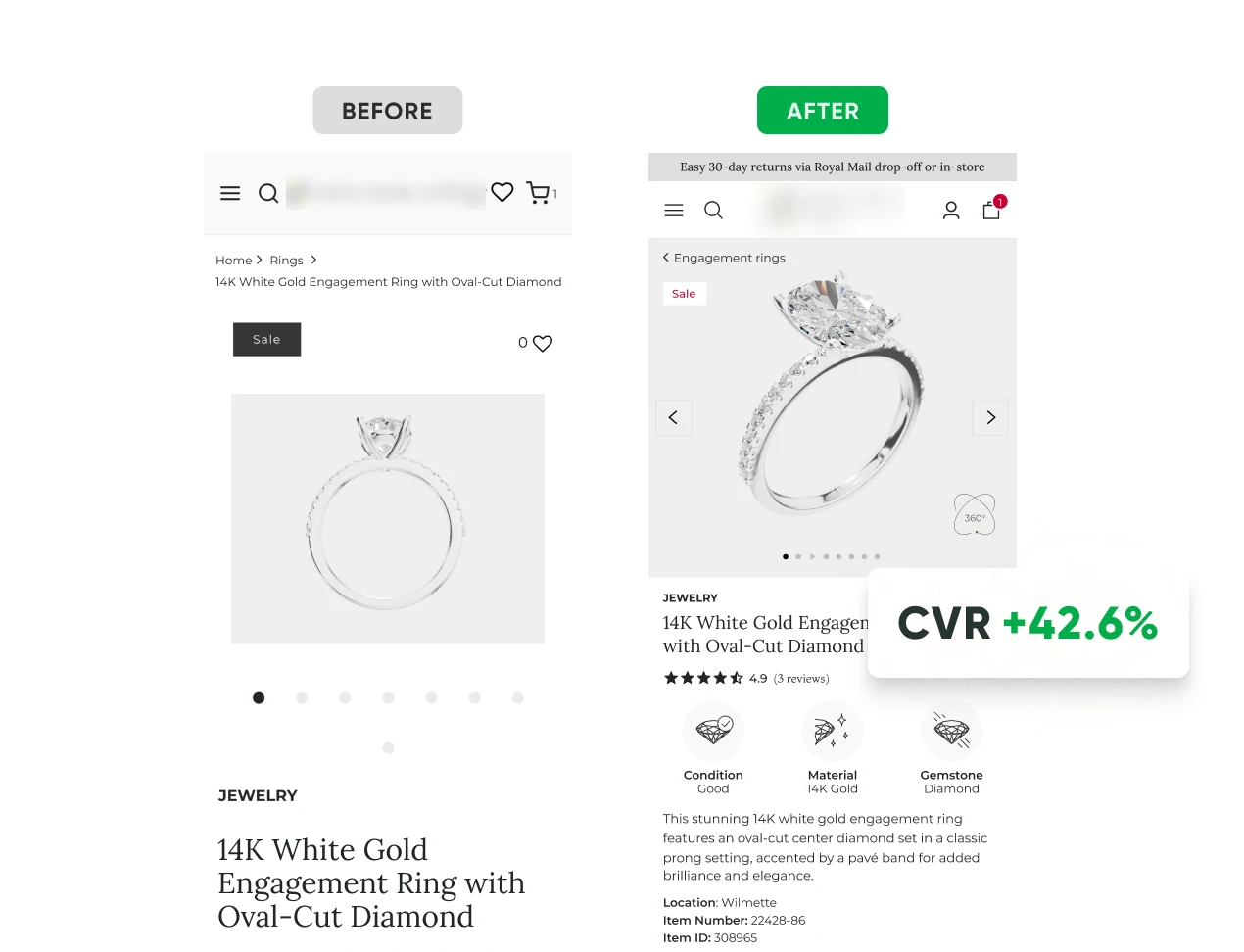Image resolution: width=1244 pixels, height=952 pixels.
Task: Open wishlist heart in BEFORE header
Action: tap(502, 192)
